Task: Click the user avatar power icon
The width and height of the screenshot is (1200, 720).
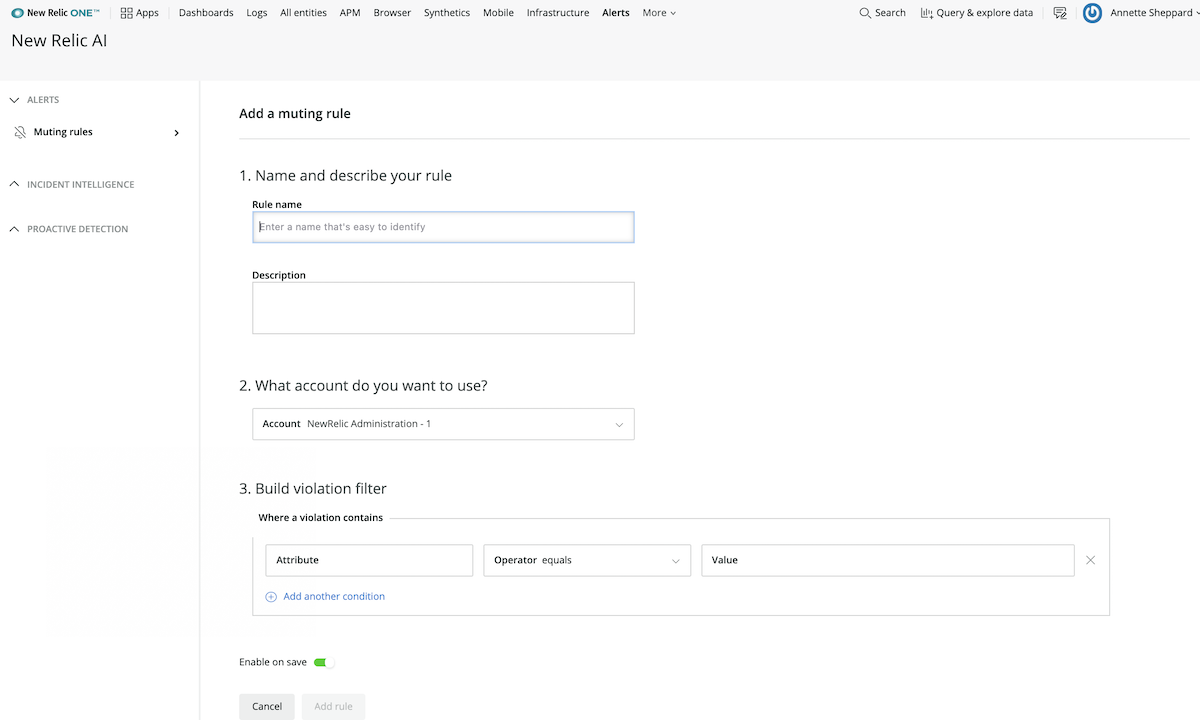Action: [1092, 13]
